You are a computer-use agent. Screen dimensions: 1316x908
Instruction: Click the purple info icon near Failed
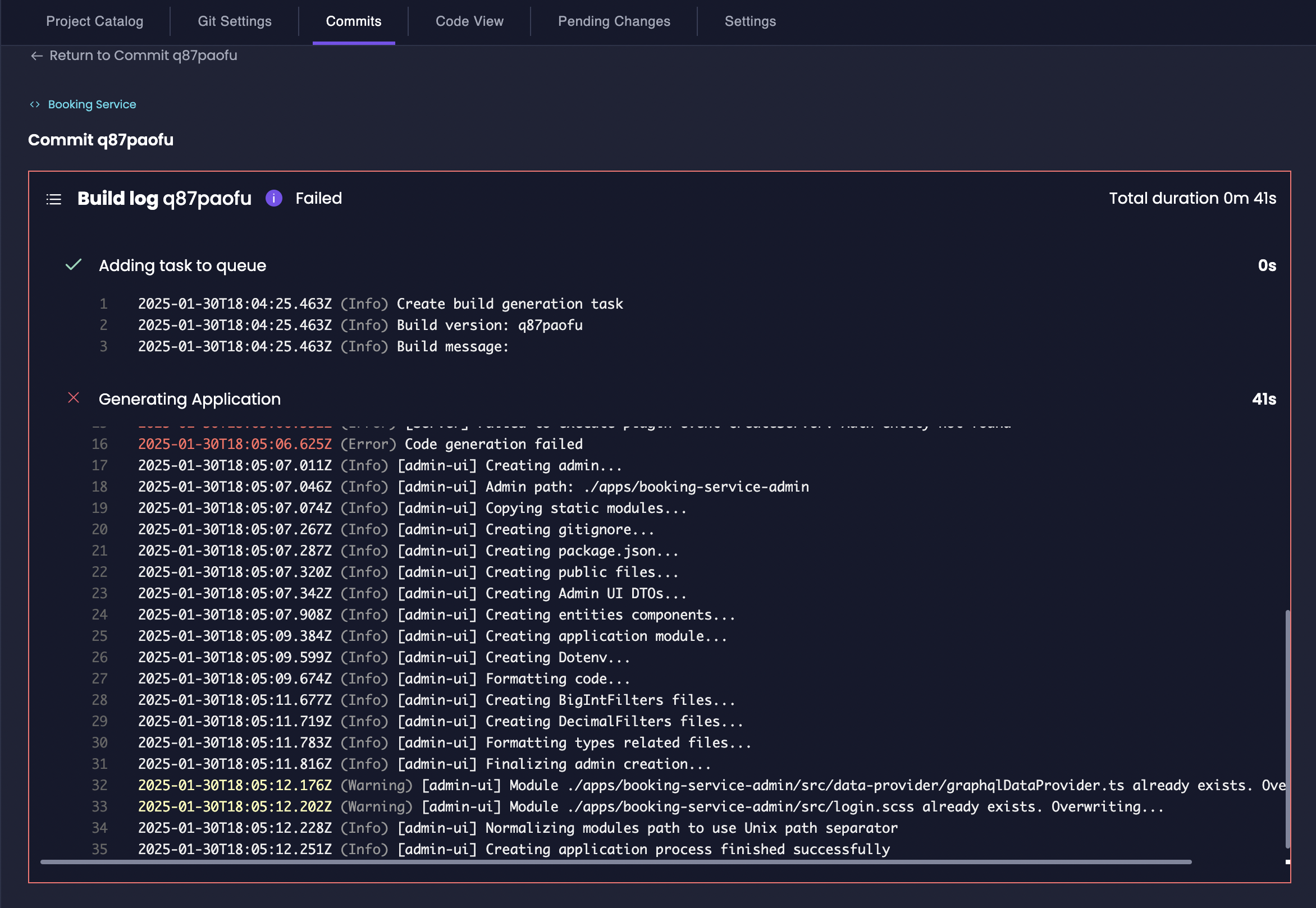click(x=274, y=198)
